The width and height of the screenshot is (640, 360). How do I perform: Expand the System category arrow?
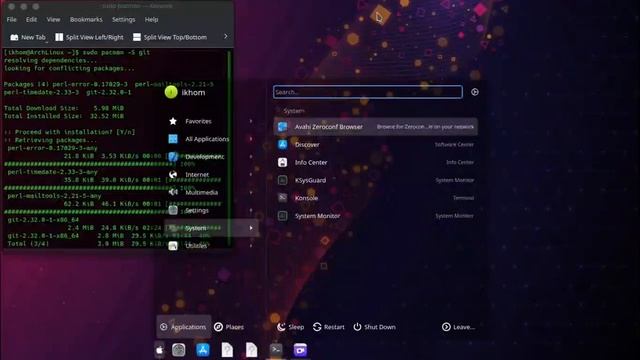(x=251, y=228)
